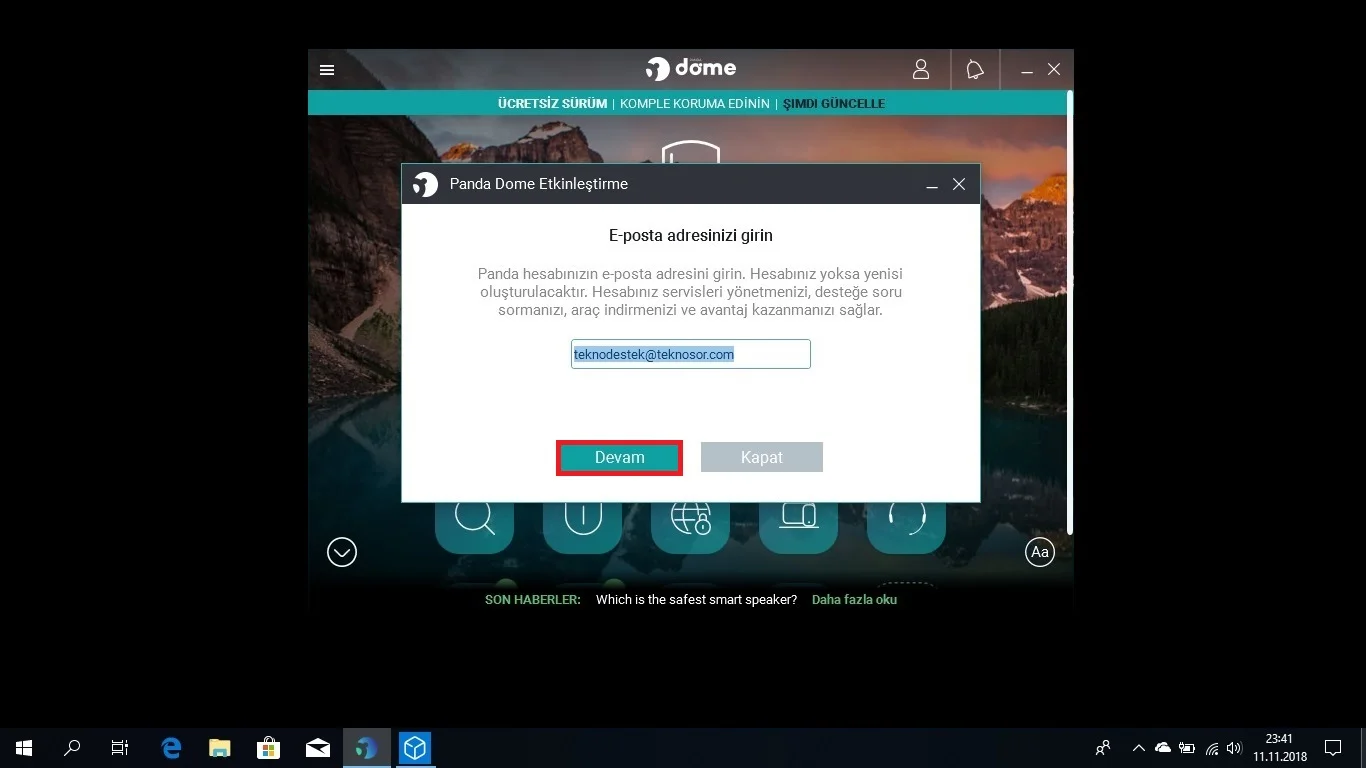Click the magnifier scan tile

click(475, 520)
